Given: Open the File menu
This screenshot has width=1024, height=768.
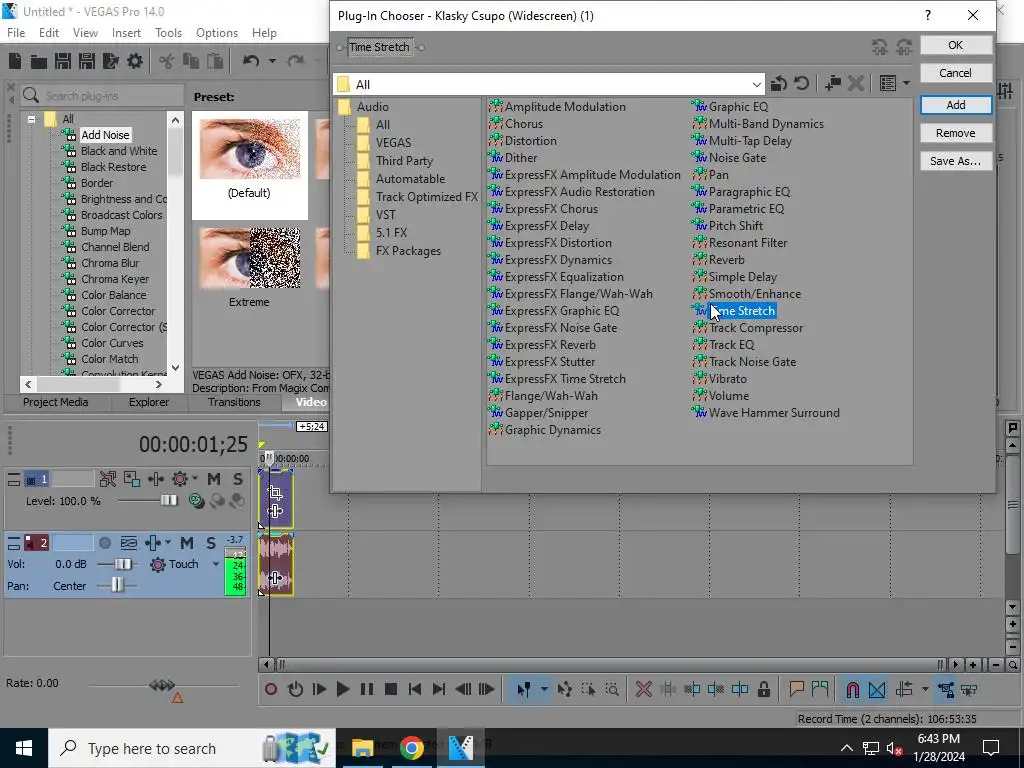Looking at the screenshot, I should tap(16, 33).
